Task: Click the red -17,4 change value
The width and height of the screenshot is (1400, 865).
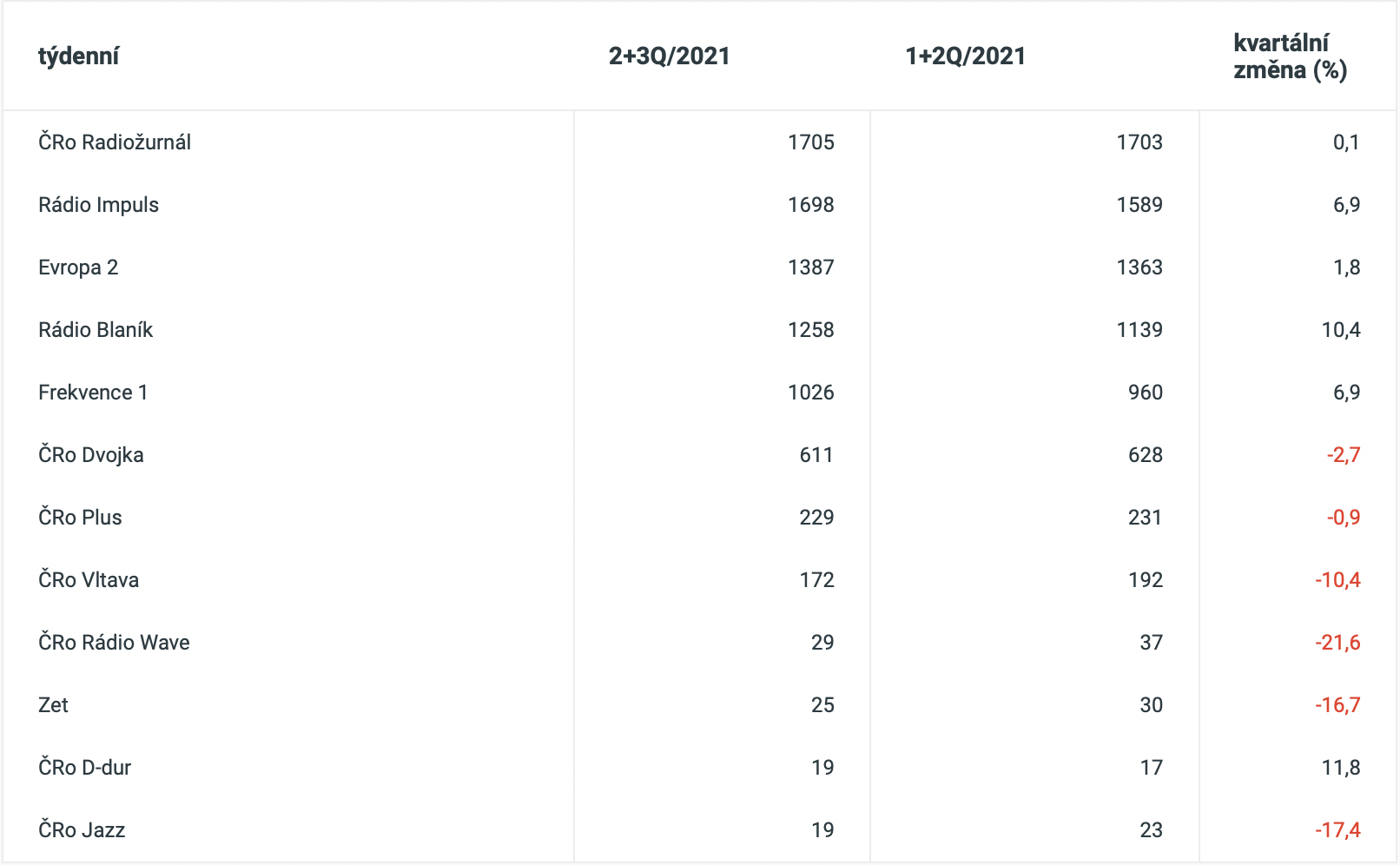Action: pos(1337,830)
